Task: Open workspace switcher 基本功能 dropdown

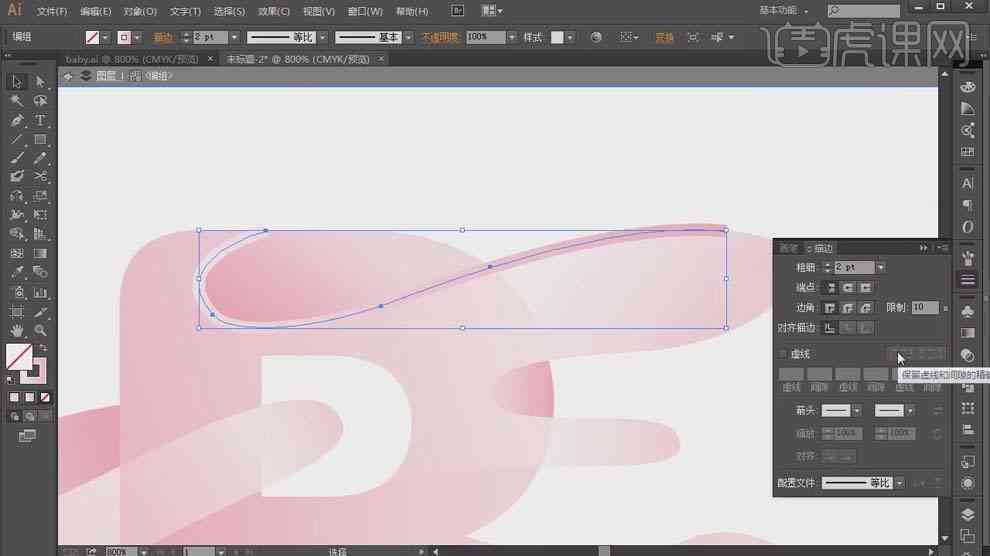Action: (x=784, y=11)
